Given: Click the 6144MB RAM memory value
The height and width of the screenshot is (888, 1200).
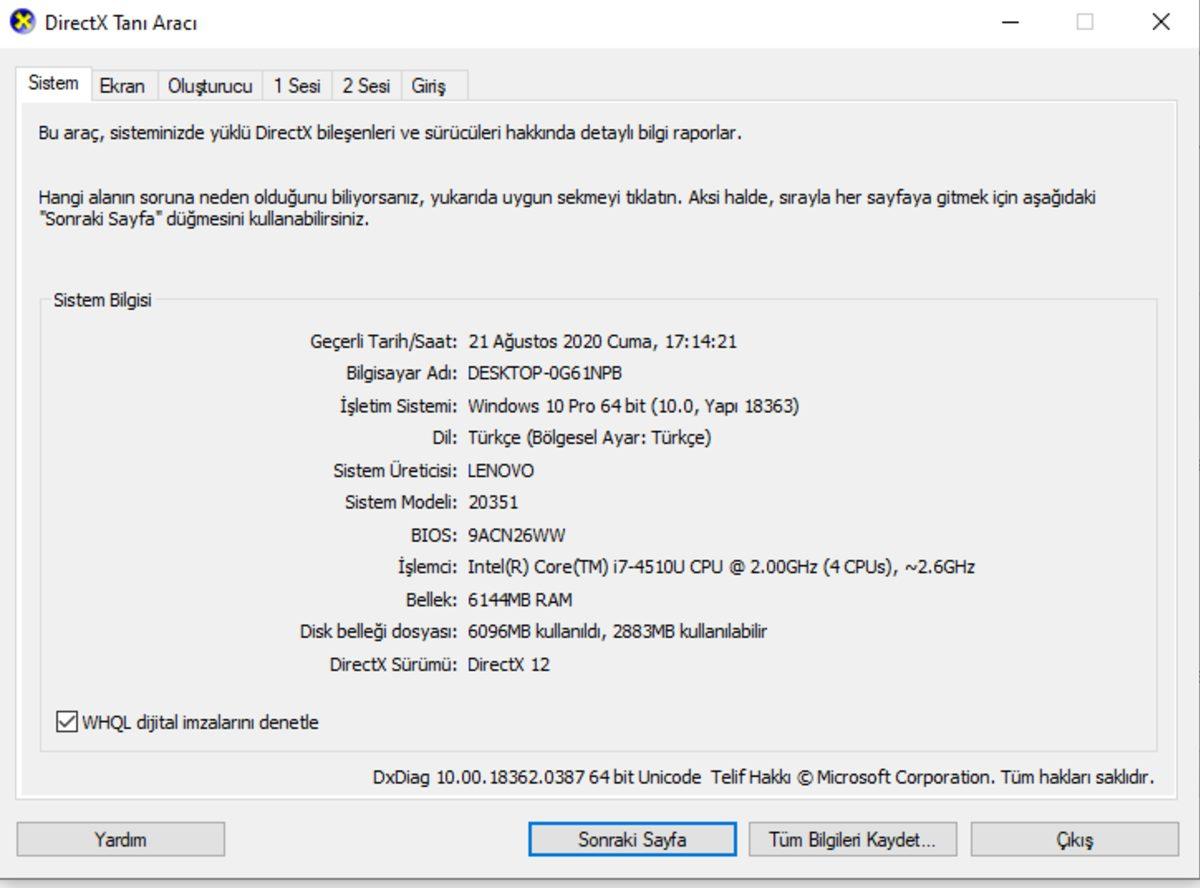Looking at the screenshot, I should click(x=520, y=598).
